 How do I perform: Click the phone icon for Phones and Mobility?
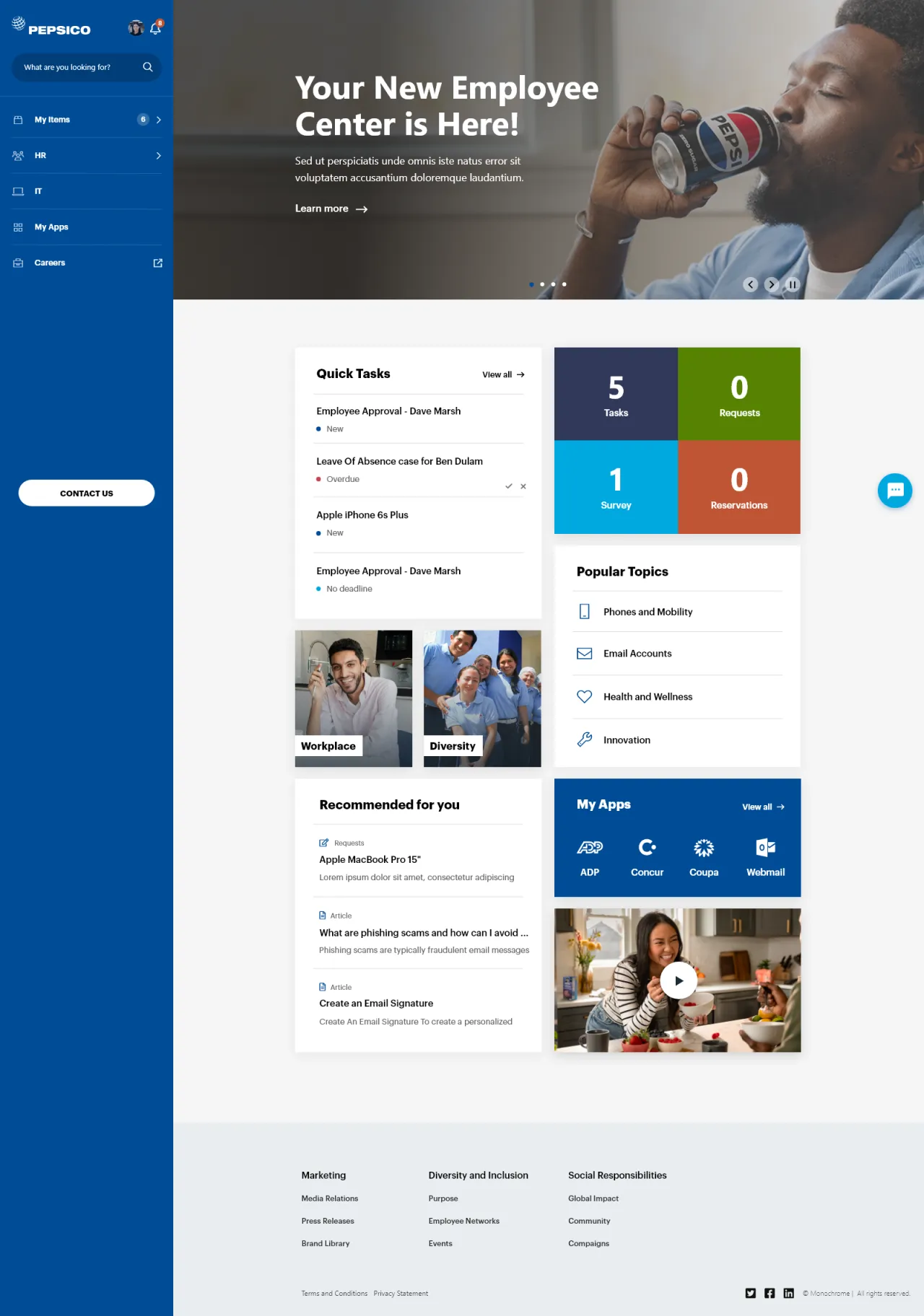[585, 612]
